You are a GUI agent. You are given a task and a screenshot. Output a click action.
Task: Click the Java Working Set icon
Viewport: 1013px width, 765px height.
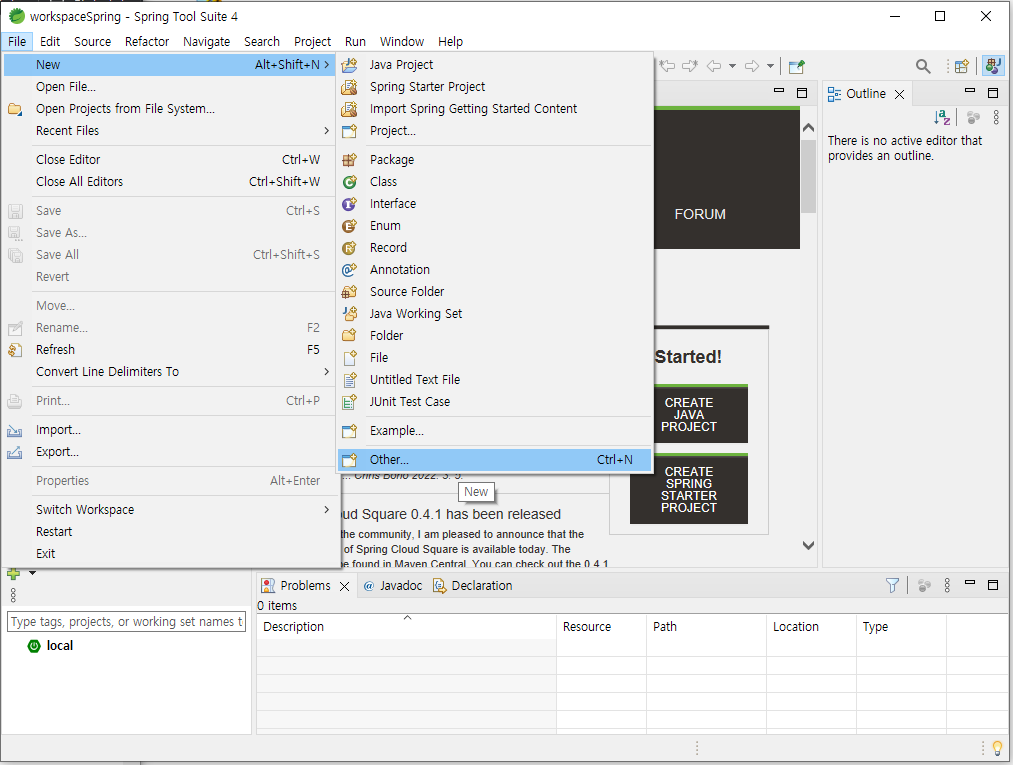coord(350,314)
